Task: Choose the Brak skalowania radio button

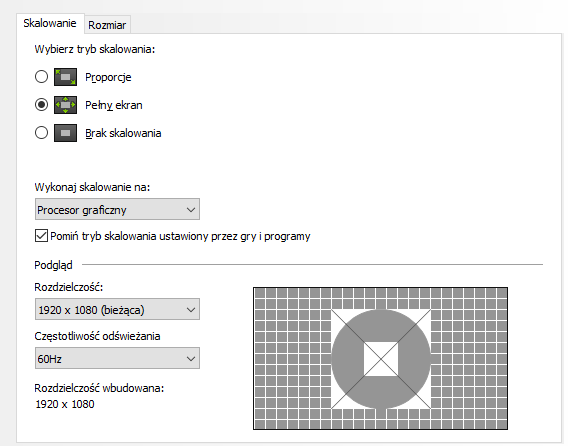Action: (x=41, y=133)
